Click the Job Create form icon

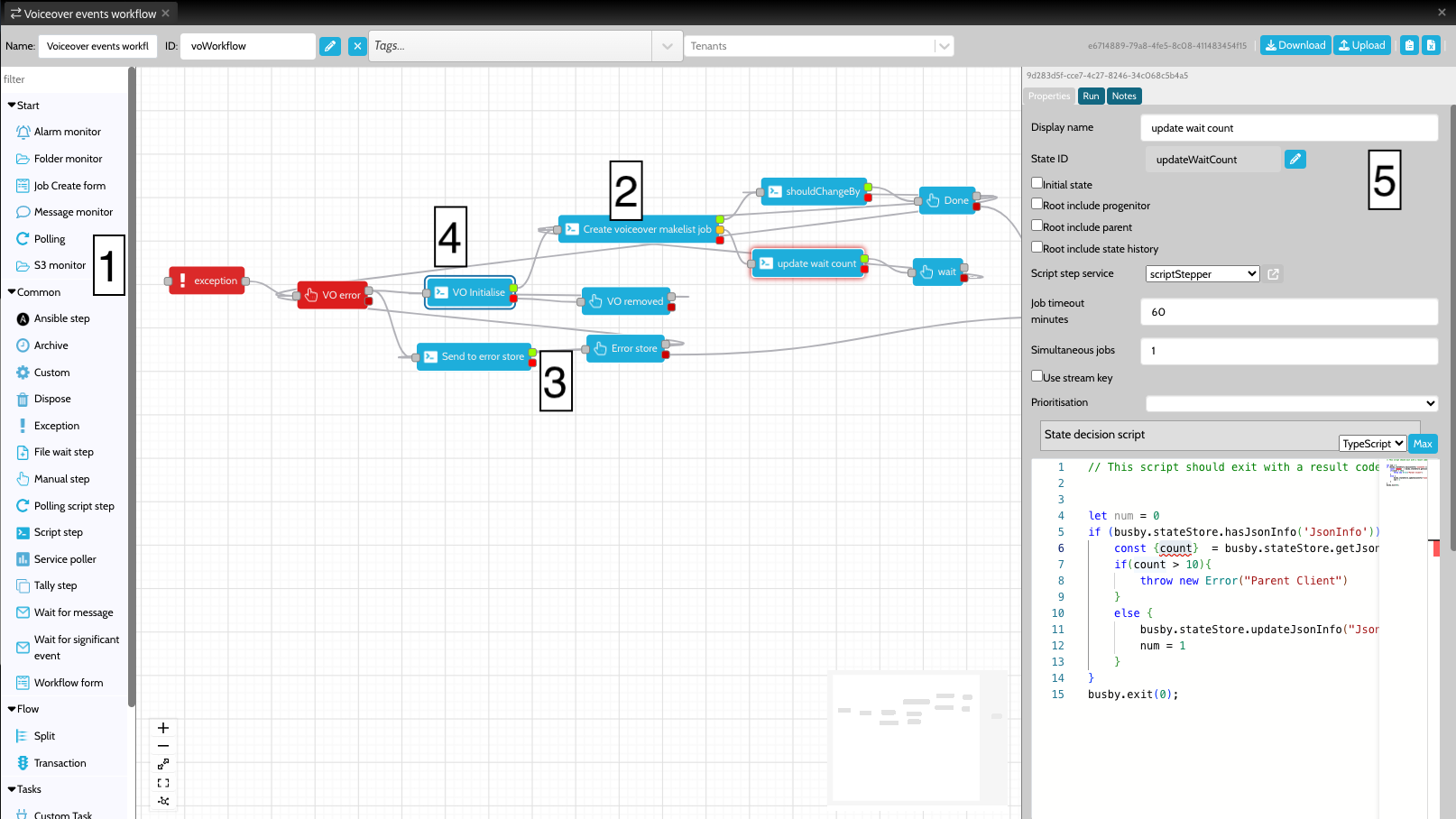coord(23,186)
